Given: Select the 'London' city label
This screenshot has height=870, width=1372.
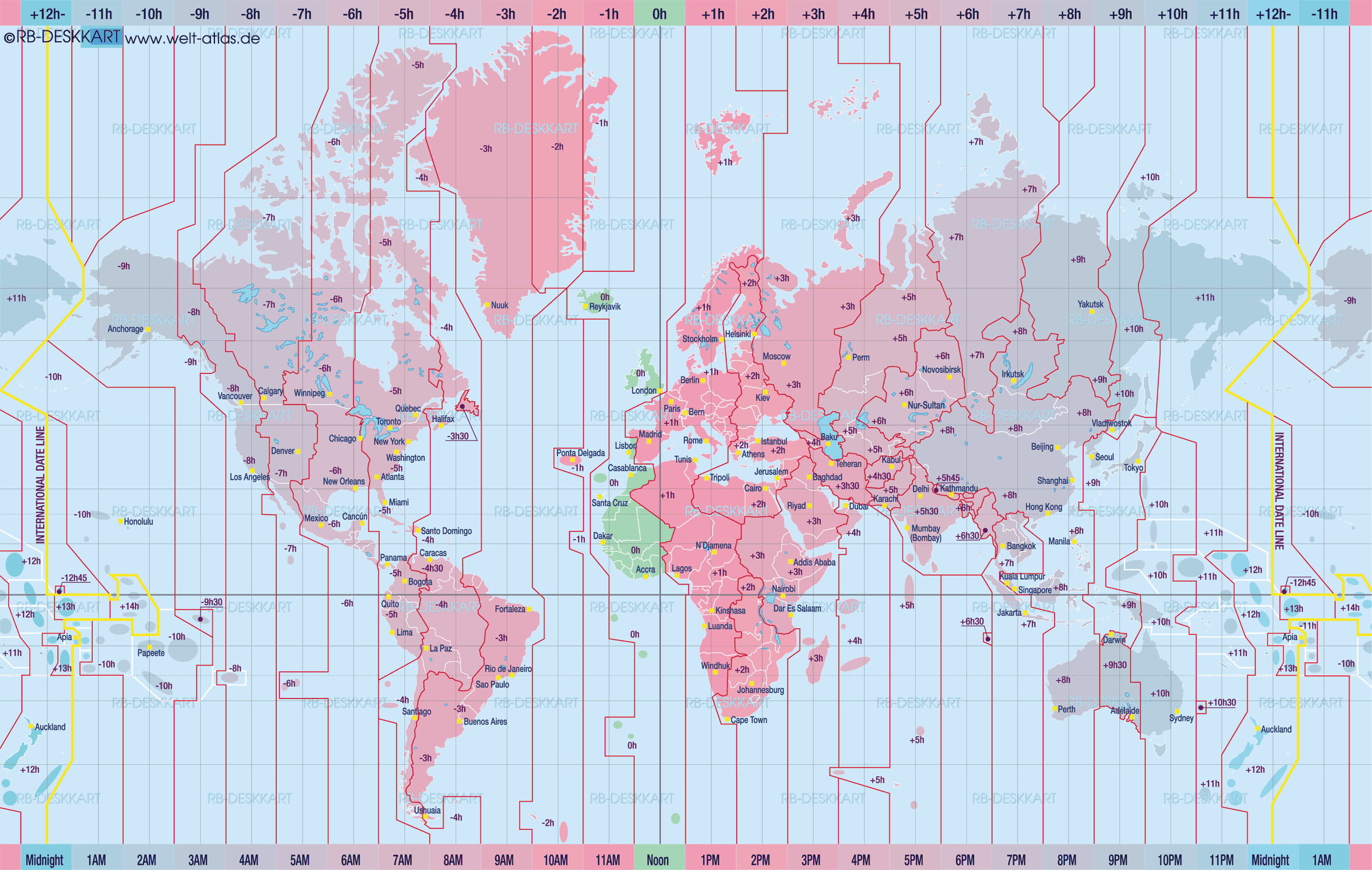Looking at the screenshot, I should [644, 391].
